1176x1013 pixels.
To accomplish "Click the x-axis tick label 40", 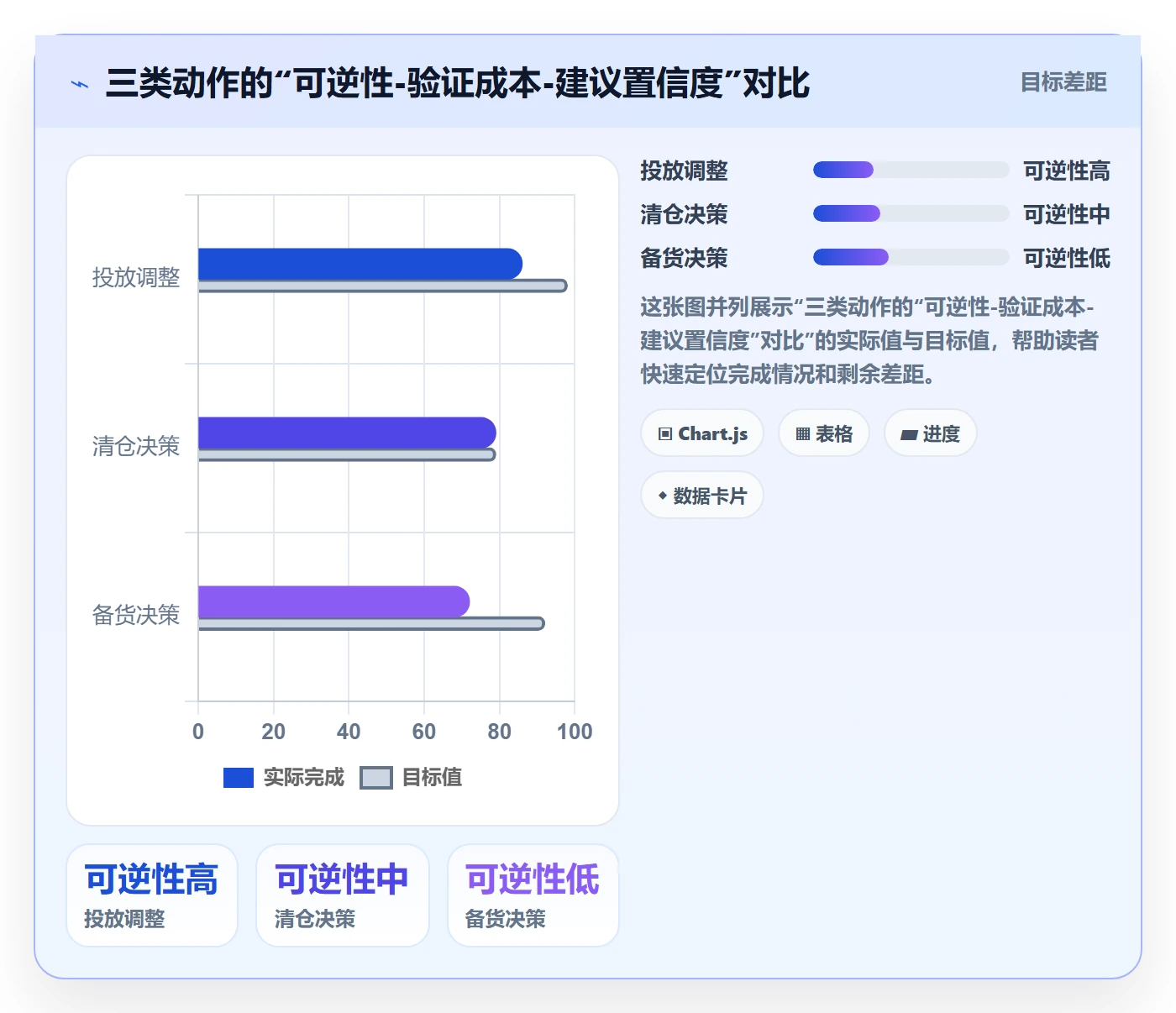I will click(349, 732).
